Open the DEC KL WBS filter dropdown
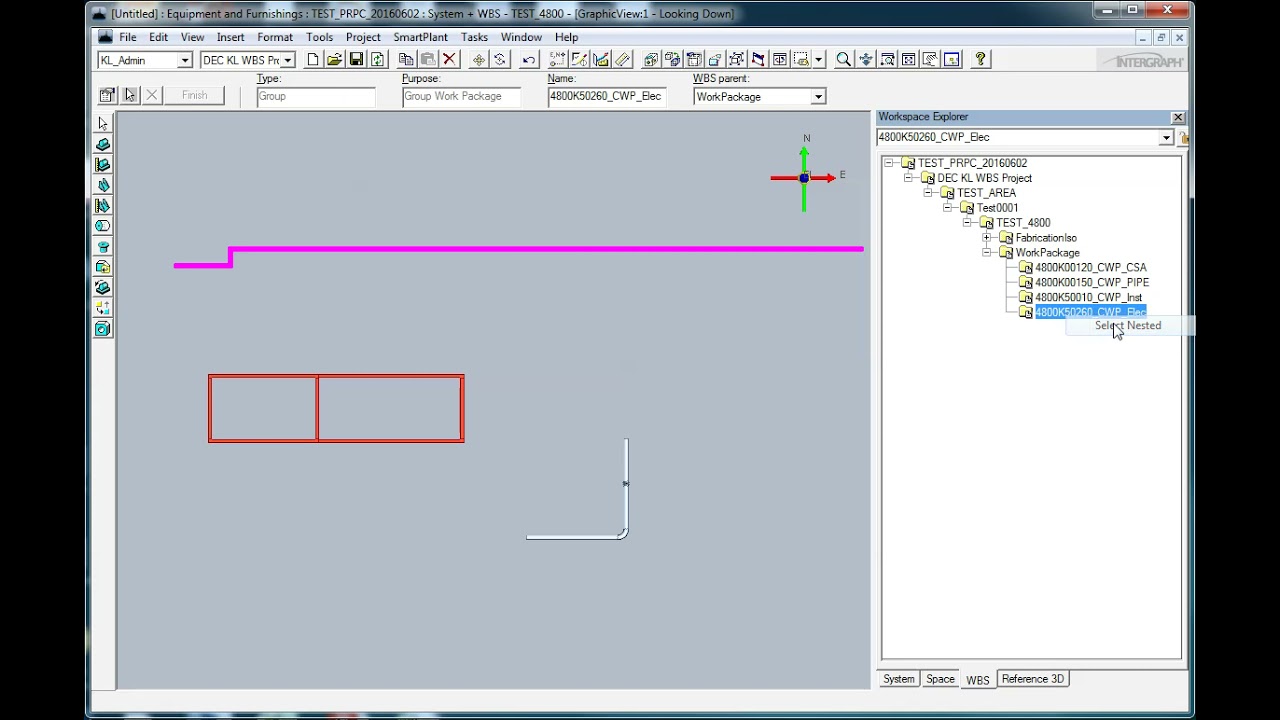The width and height of the screenshot is (1280, 720). pyautogui.click(x=287, y=60)
